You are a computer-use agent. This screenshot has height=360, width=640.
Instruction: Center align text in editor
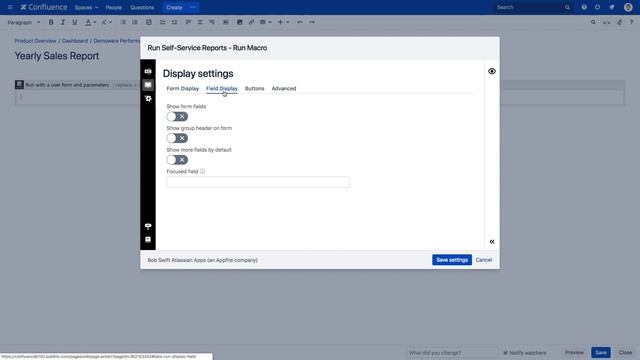pyautogui.click(x=200, y=22)
